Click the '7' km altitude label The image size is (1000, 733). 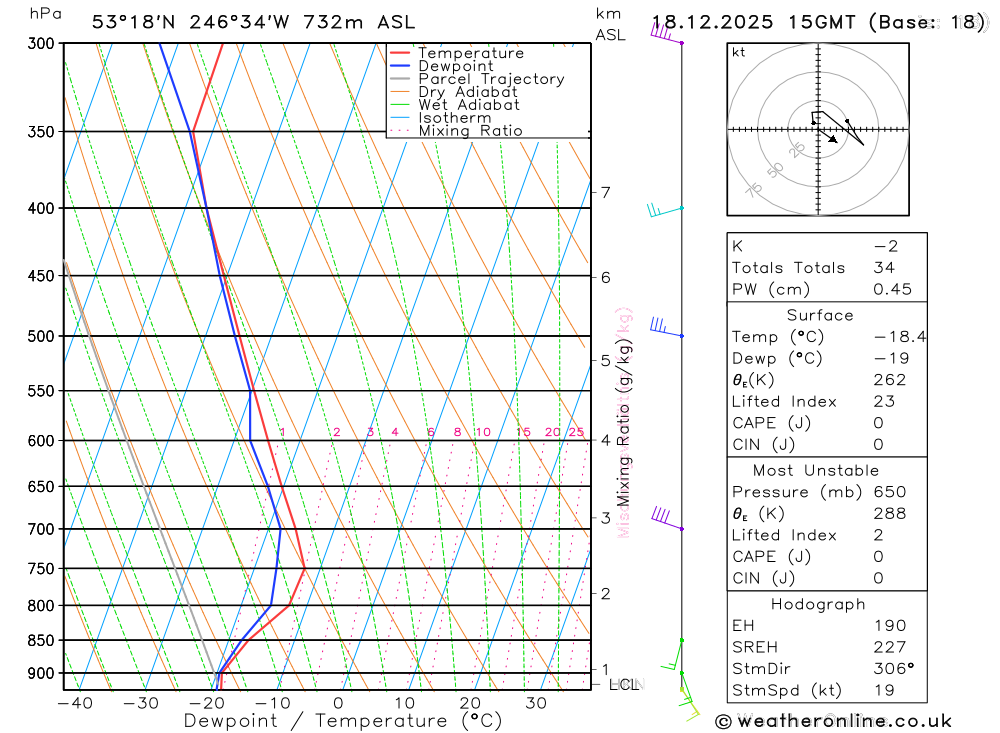606,192
